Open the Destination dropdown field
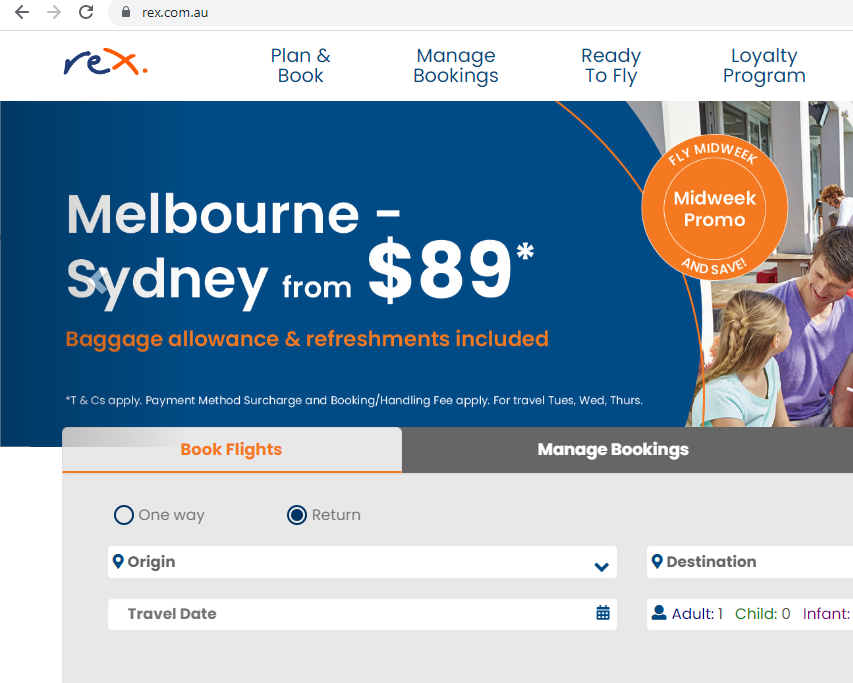This screenshot has height=683, width=853. [x=750, y=562]
